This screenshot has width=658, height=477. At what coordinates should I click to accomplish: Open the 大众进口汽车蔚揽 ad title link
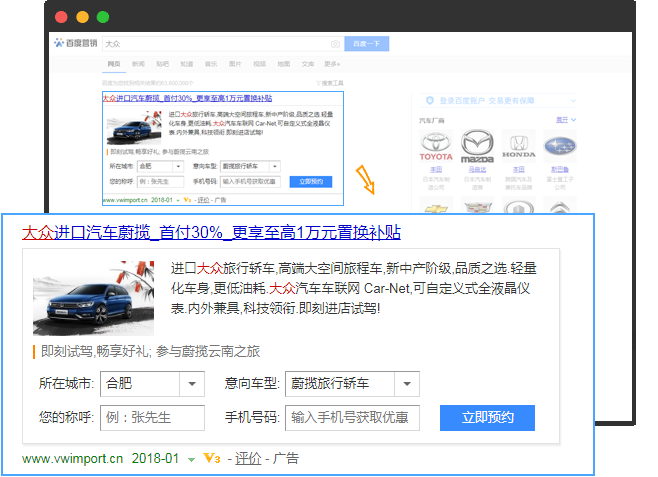211,233
